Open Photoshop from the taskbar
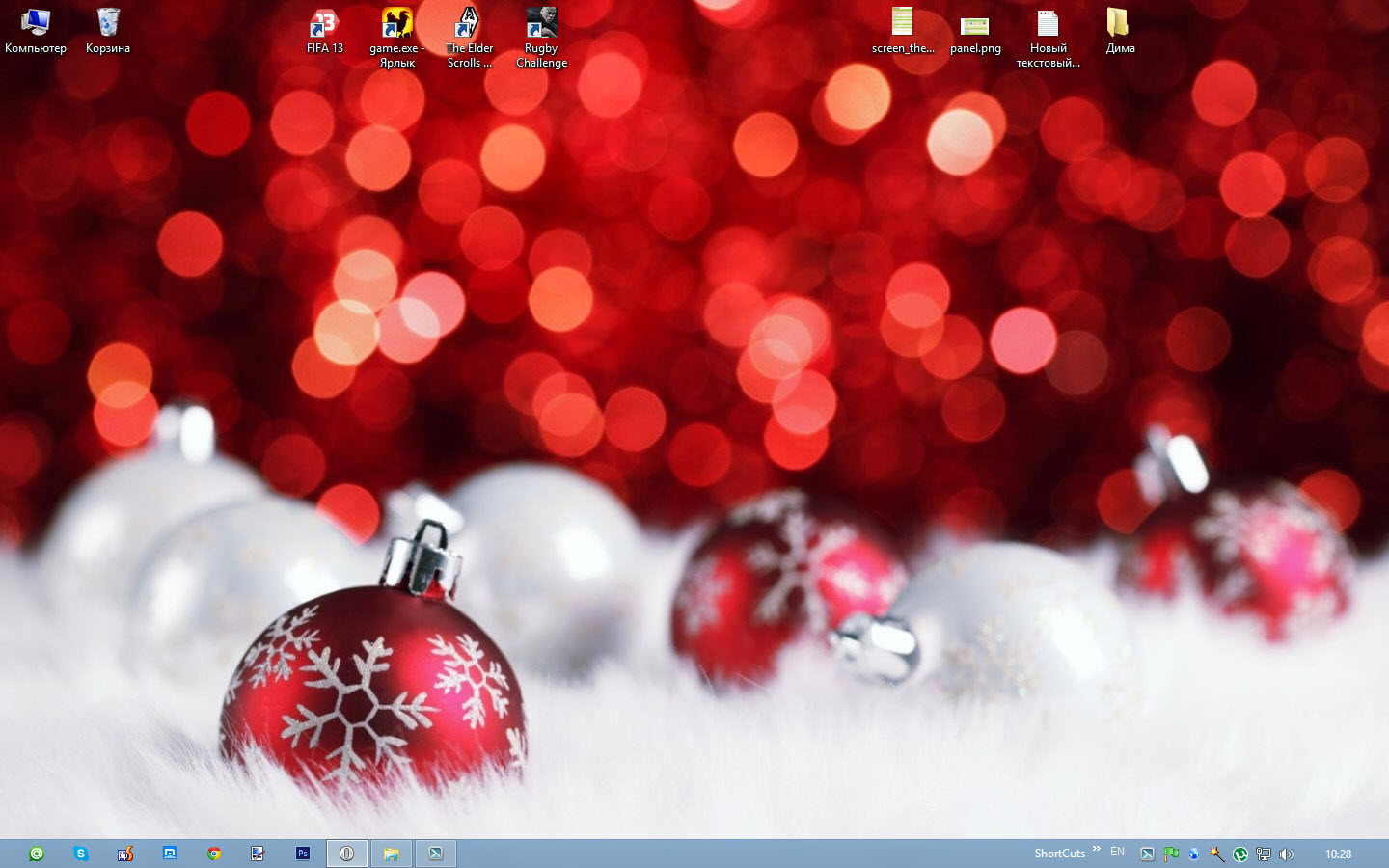1389x868 pixels. (x=303, y=854)
